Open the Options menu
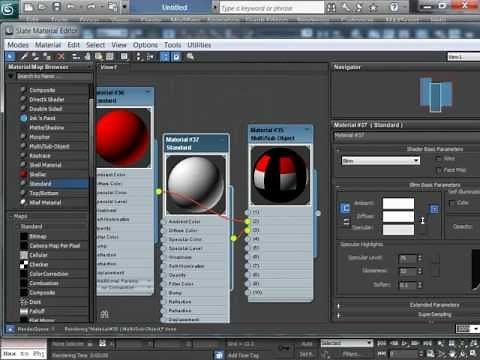Screen dimensions: 480x360 point(145,45)
